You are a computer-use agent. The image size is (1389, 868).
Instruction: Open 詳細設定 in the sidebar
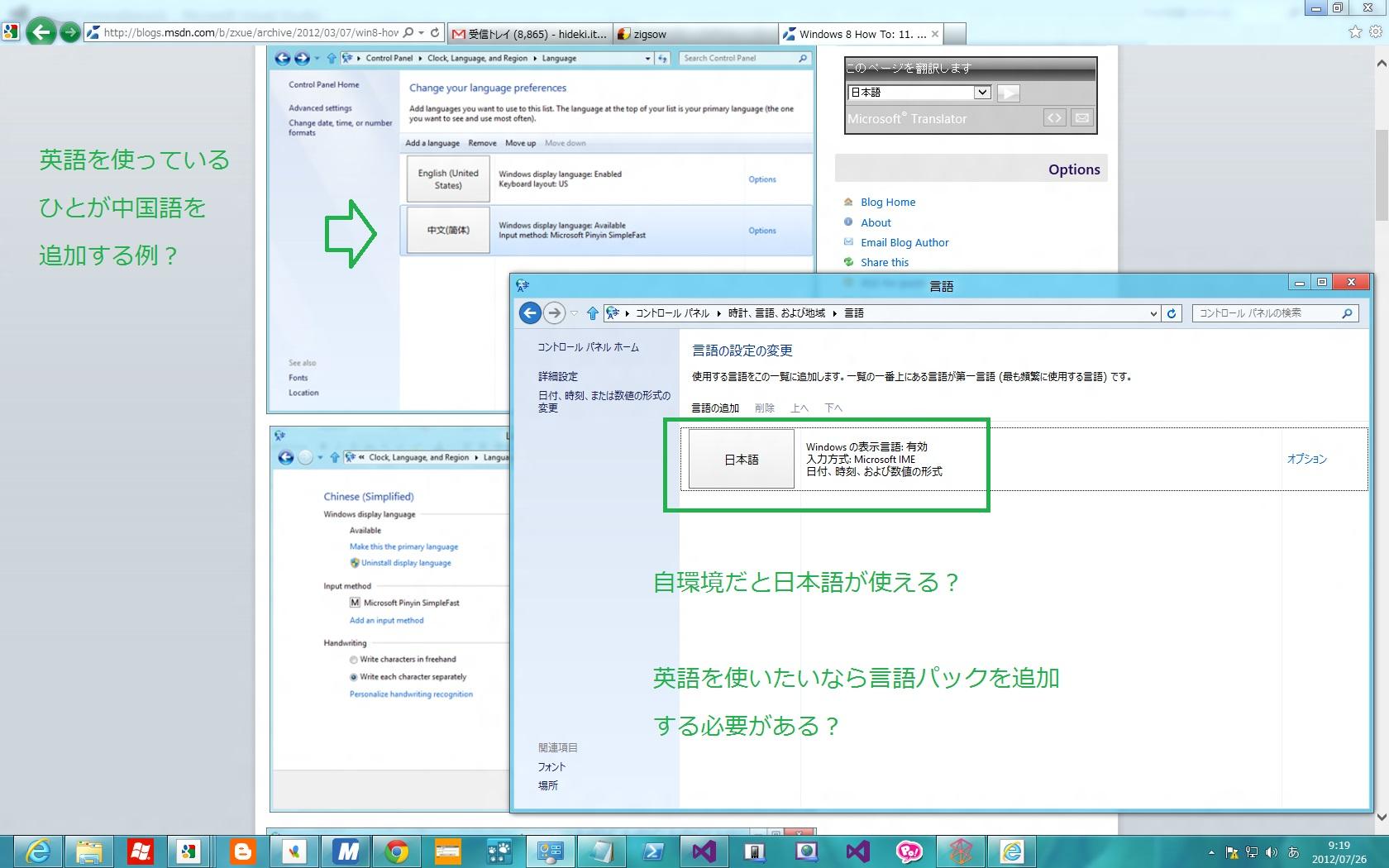tap(558, 376)
